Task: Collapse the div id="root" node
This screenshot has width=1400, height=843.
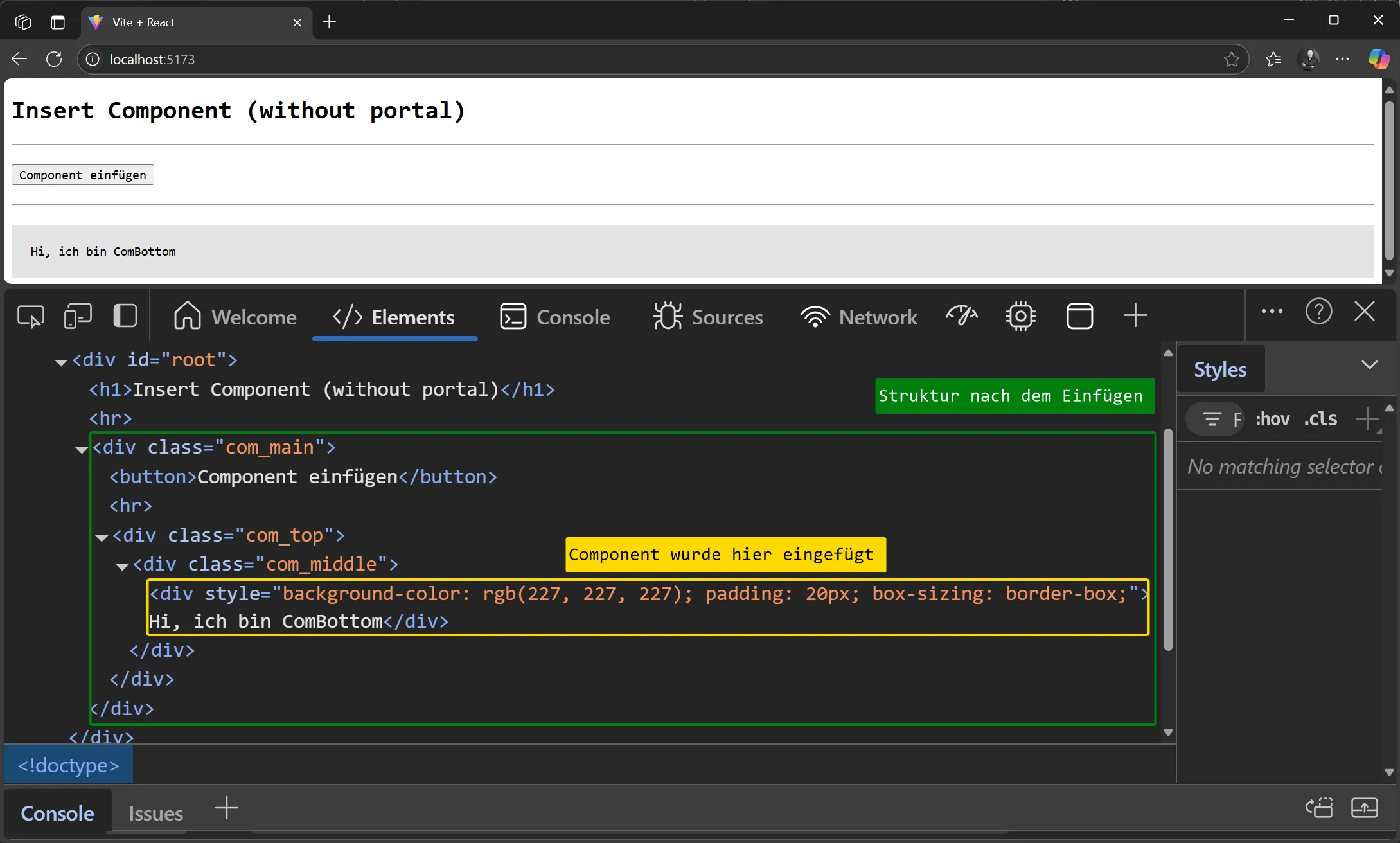Action: [x=61, y=362]
